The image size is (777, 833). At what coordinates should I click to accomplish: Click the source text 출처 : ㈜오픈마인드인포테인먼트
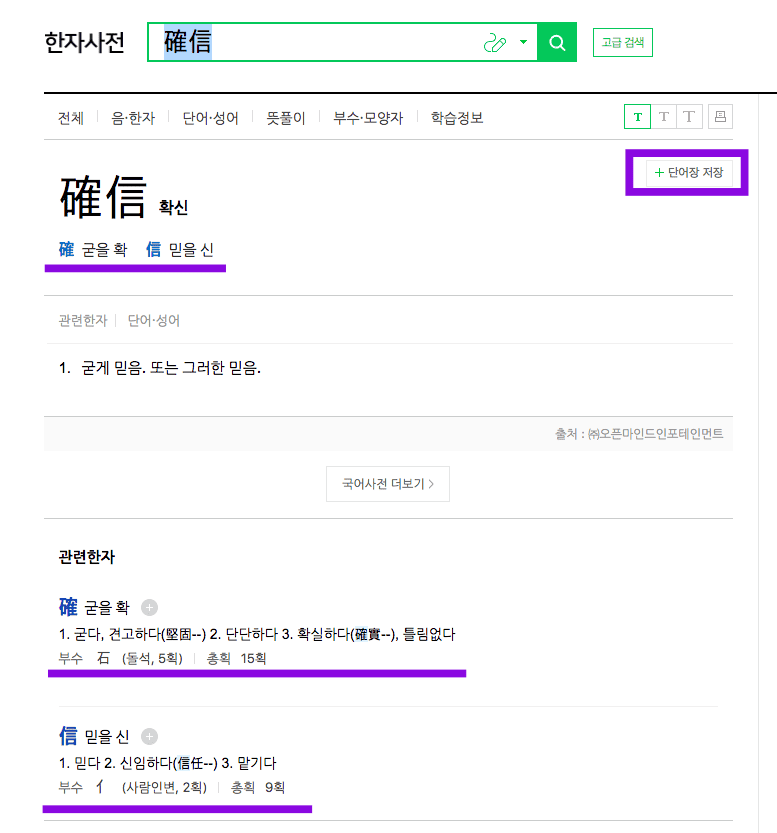(x=639, y=434)
